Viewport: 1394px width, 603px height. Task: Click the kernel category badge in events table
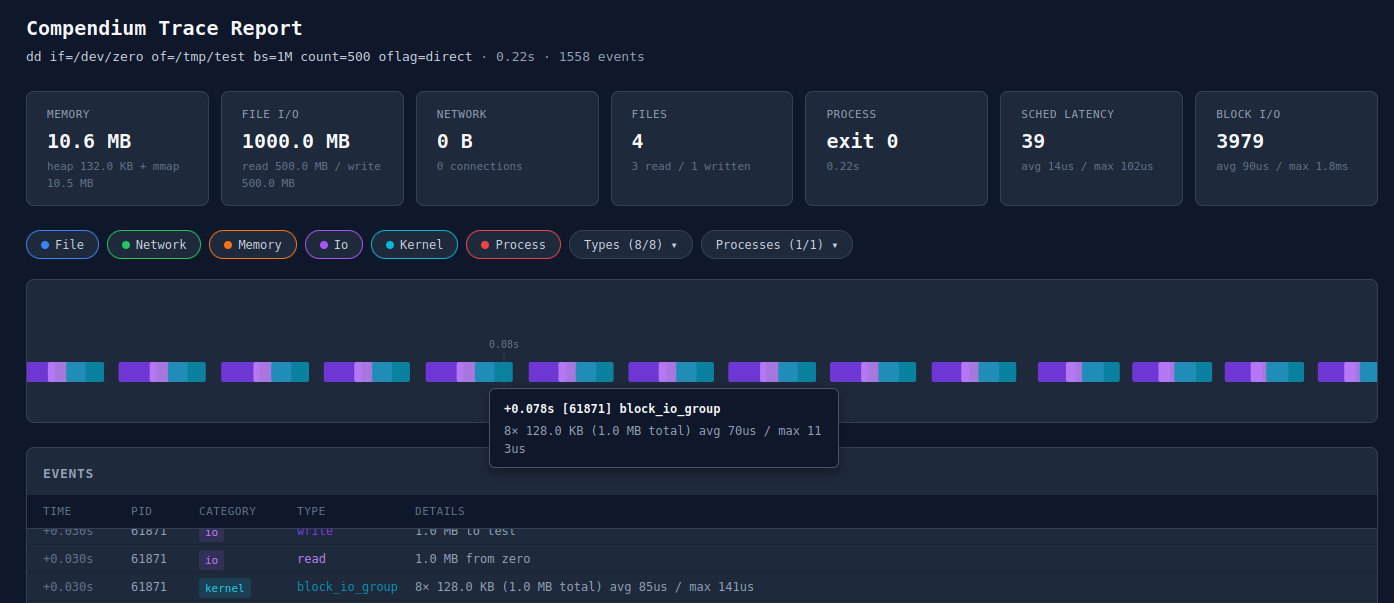coord(224,588)
